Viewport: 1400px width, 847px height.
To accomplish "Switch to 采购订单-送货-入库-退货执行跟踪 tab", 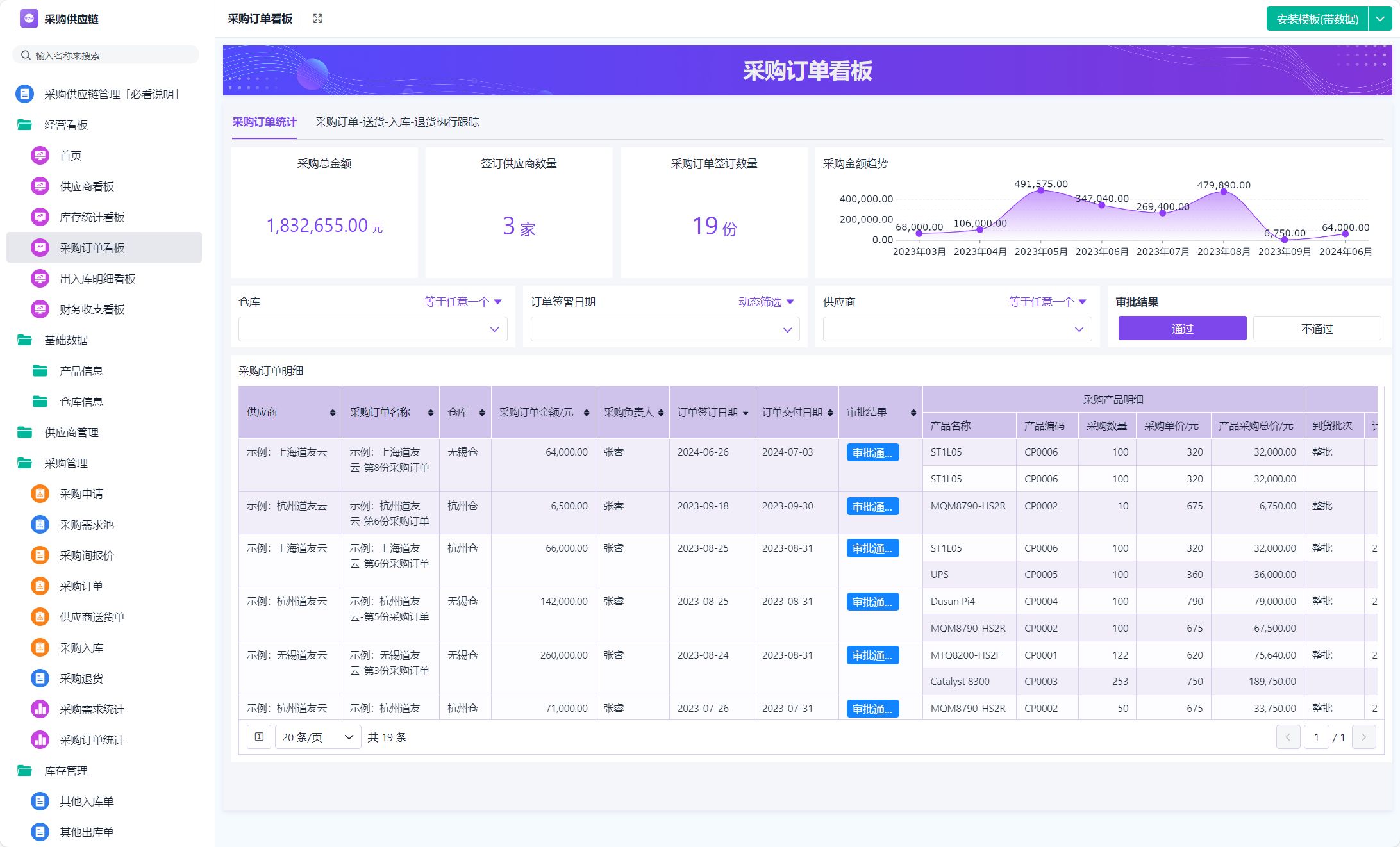I will pos(397,122).
